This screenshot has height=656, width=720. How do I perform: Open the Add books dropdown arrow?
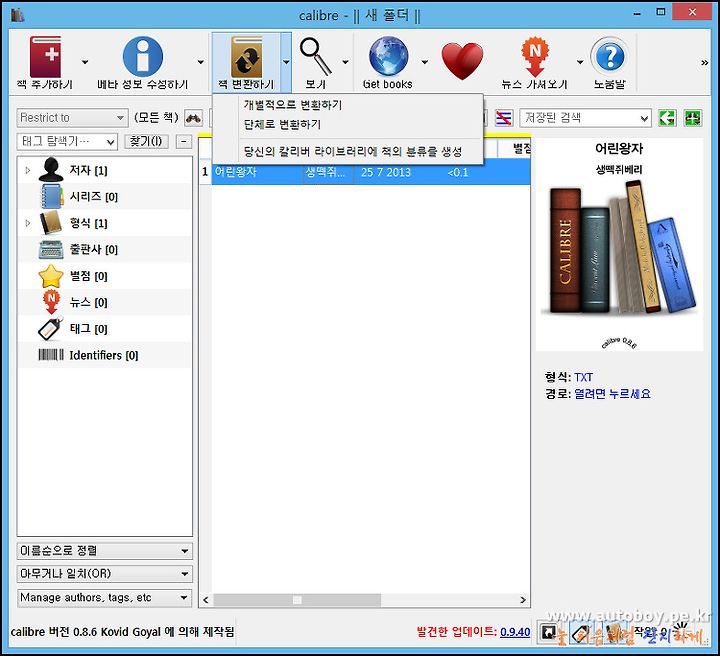pos(85,62)
